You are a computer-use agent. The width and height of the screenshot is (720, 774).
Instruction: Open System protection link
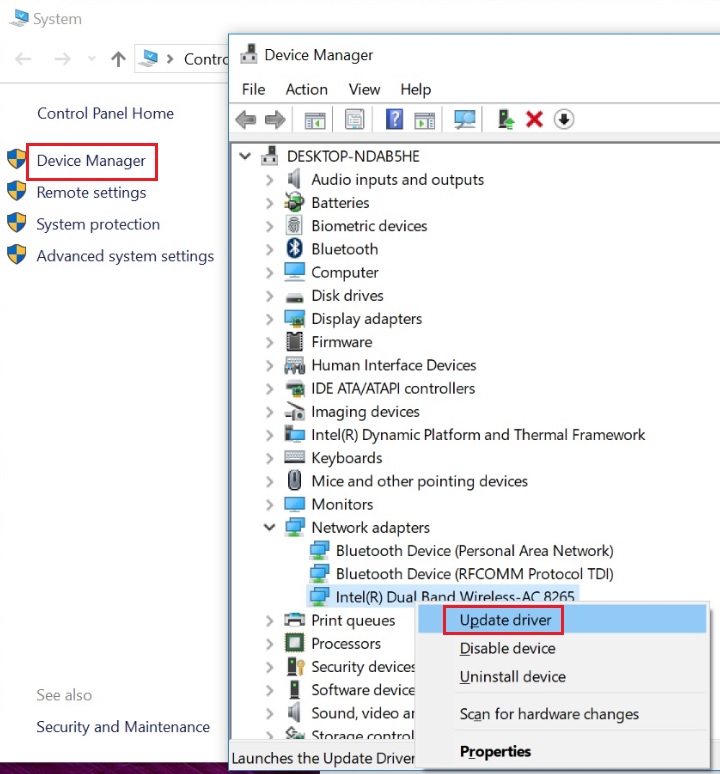98,225
